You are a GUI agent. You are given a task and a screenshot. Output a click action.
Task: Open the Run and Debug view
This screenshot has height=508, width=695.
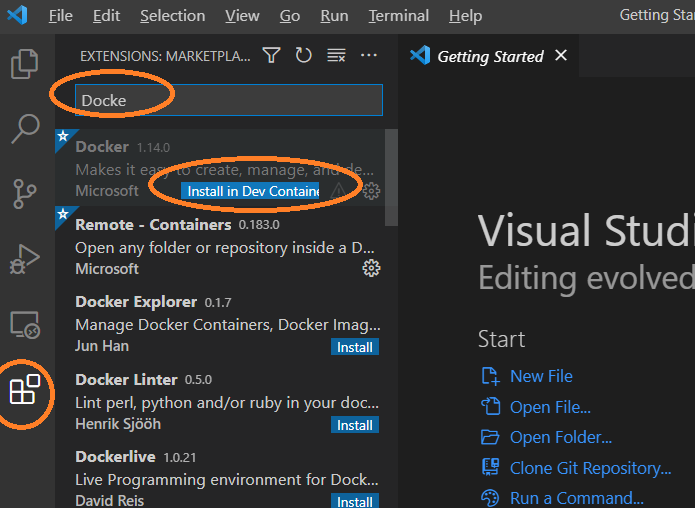coord(25,259)
